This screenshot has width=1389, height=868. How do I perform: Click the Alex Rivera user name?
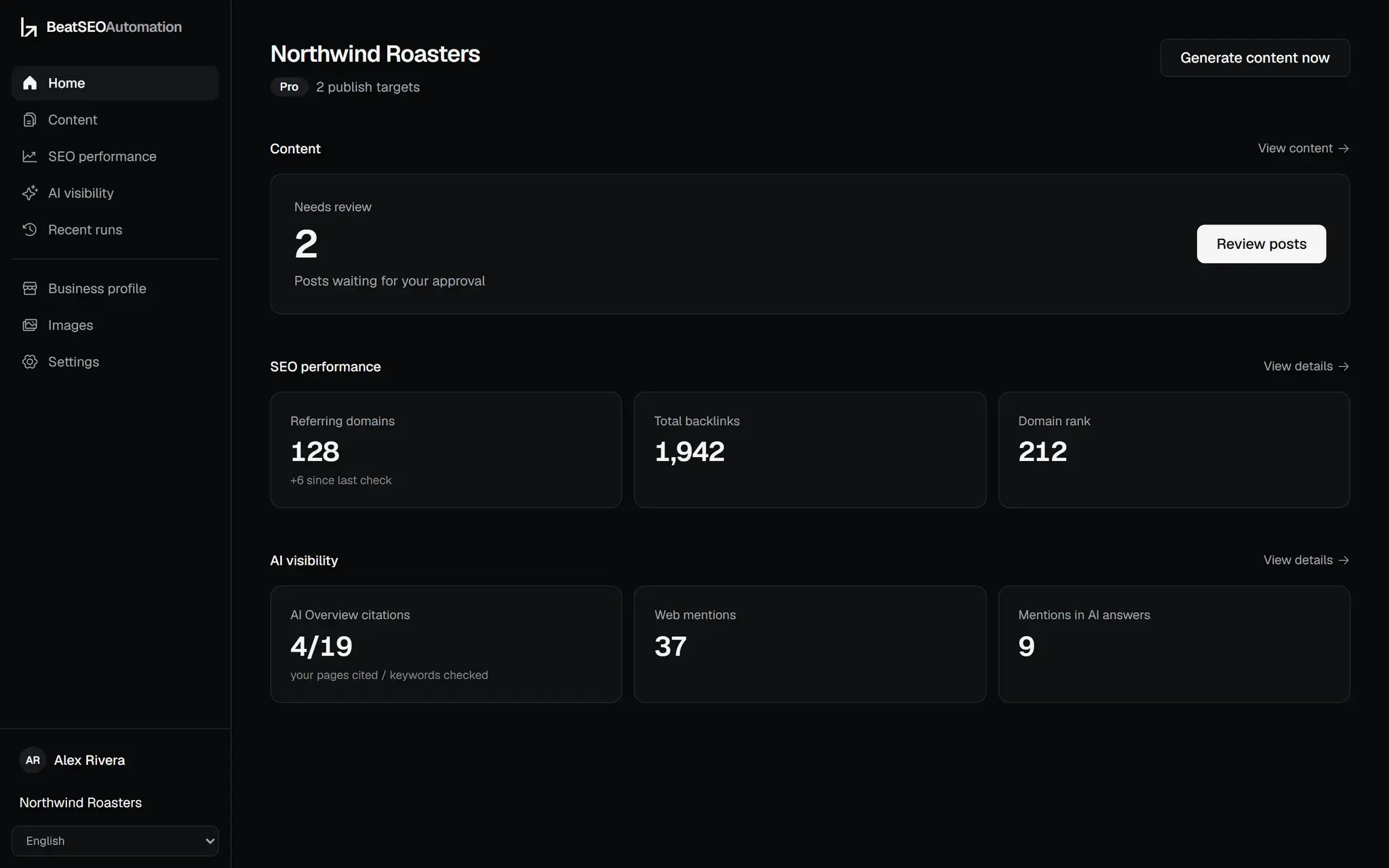pos(90,760)
